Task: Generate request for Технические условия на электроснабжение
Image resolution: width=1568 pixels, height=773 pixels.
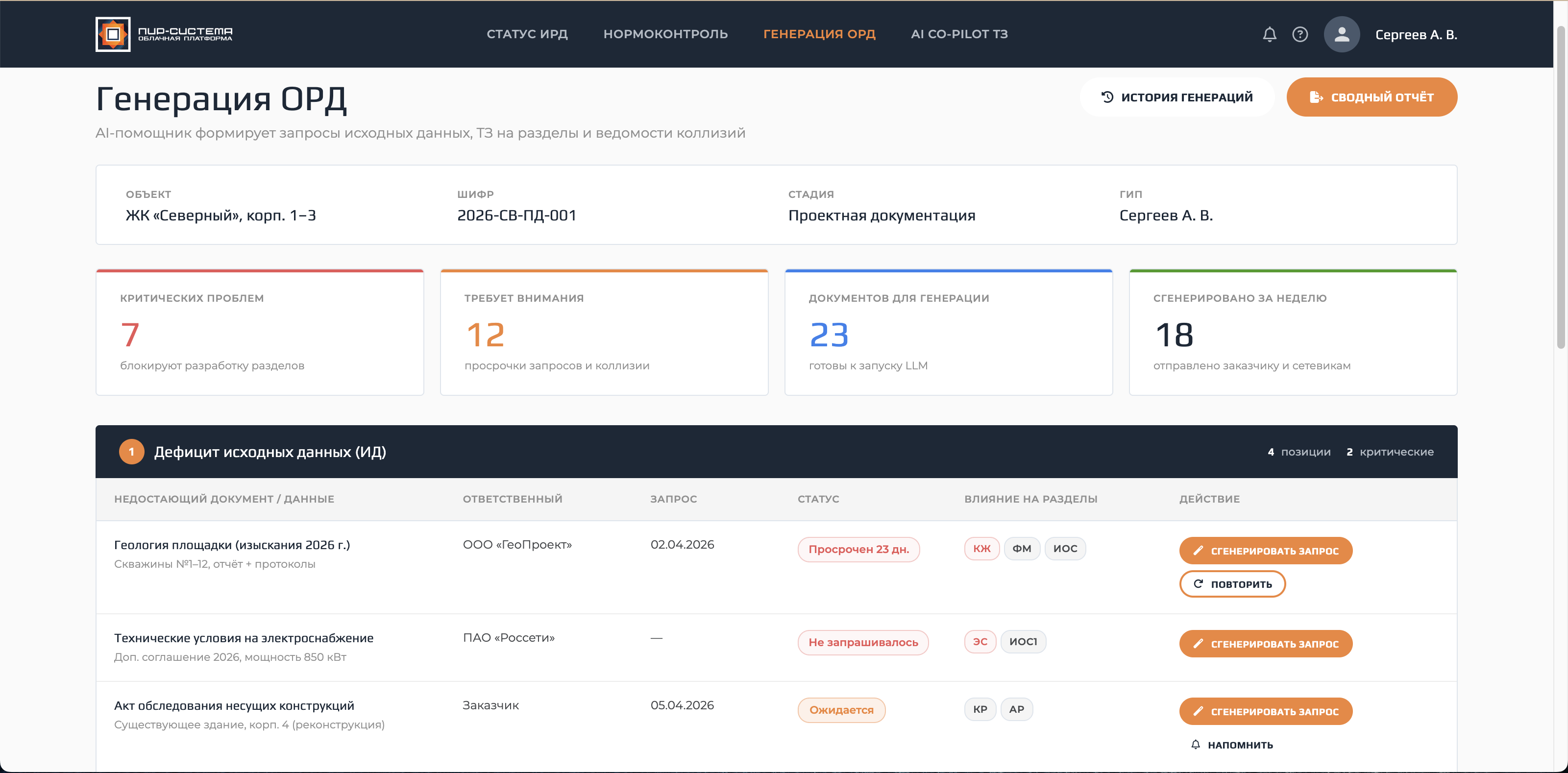Action: pos(1266,643)
